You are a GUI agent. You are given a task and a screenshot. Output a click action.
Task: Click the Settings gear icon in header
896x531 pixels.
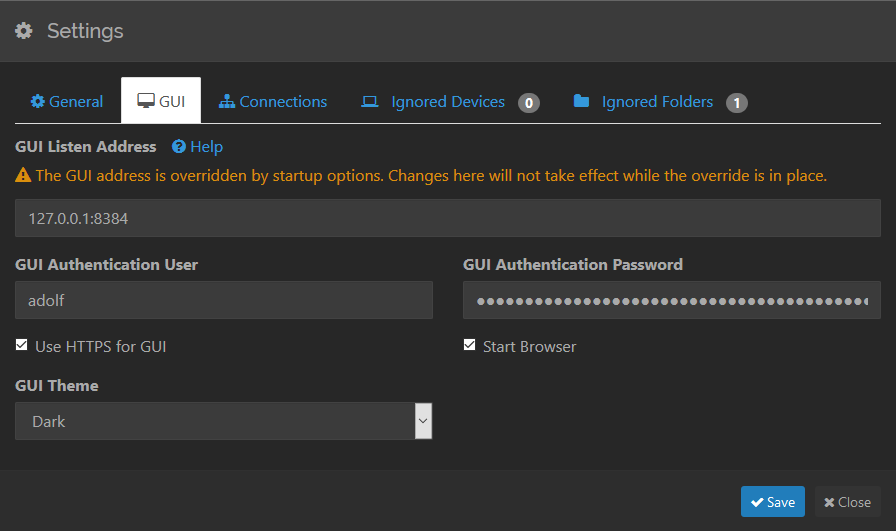pyautogui.click(x=23, y=31)
